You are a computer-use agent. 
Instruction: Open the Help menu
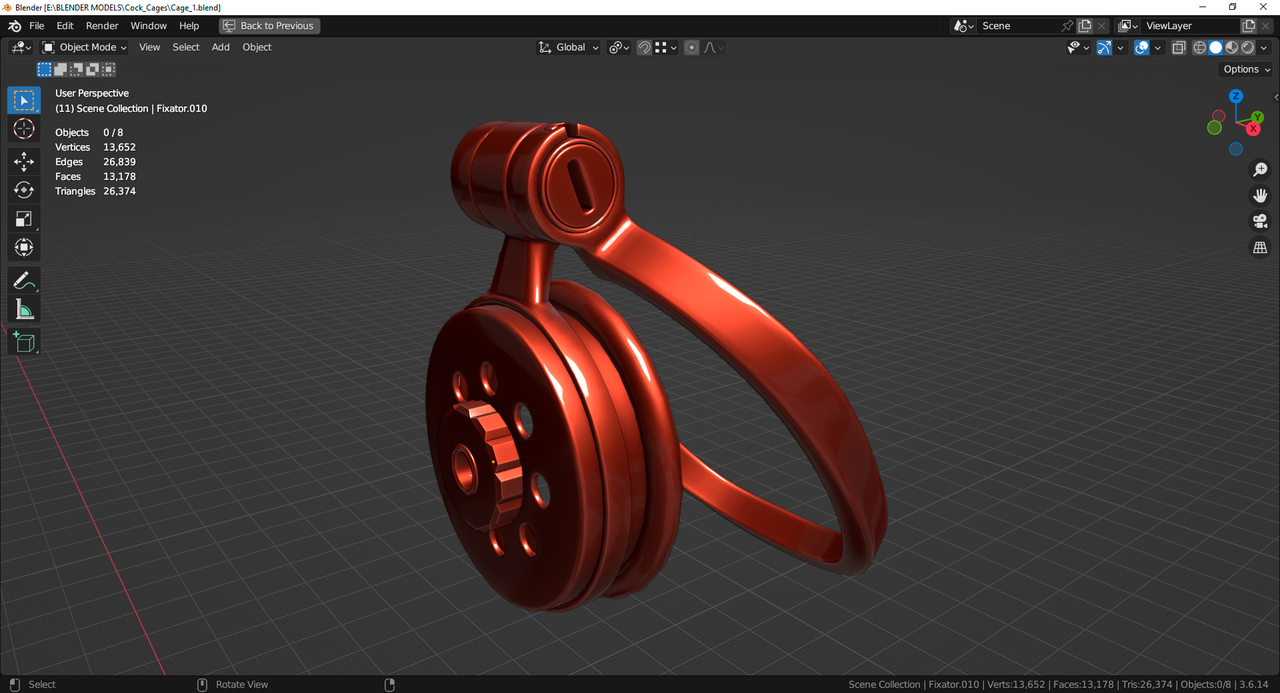tap(189, 26)
